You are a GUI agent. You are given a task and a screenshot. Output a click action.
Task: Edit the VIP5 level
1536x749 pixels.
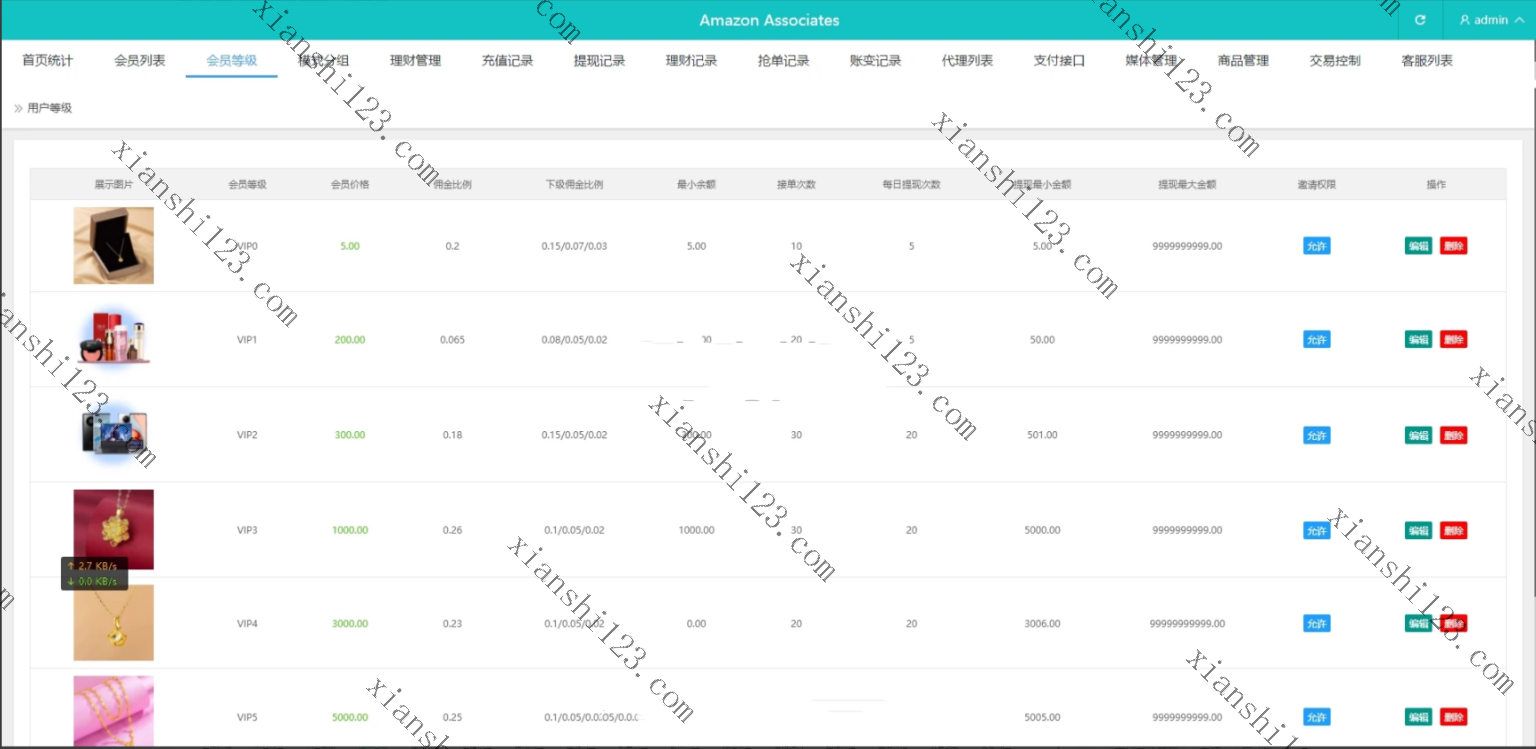1418,717
